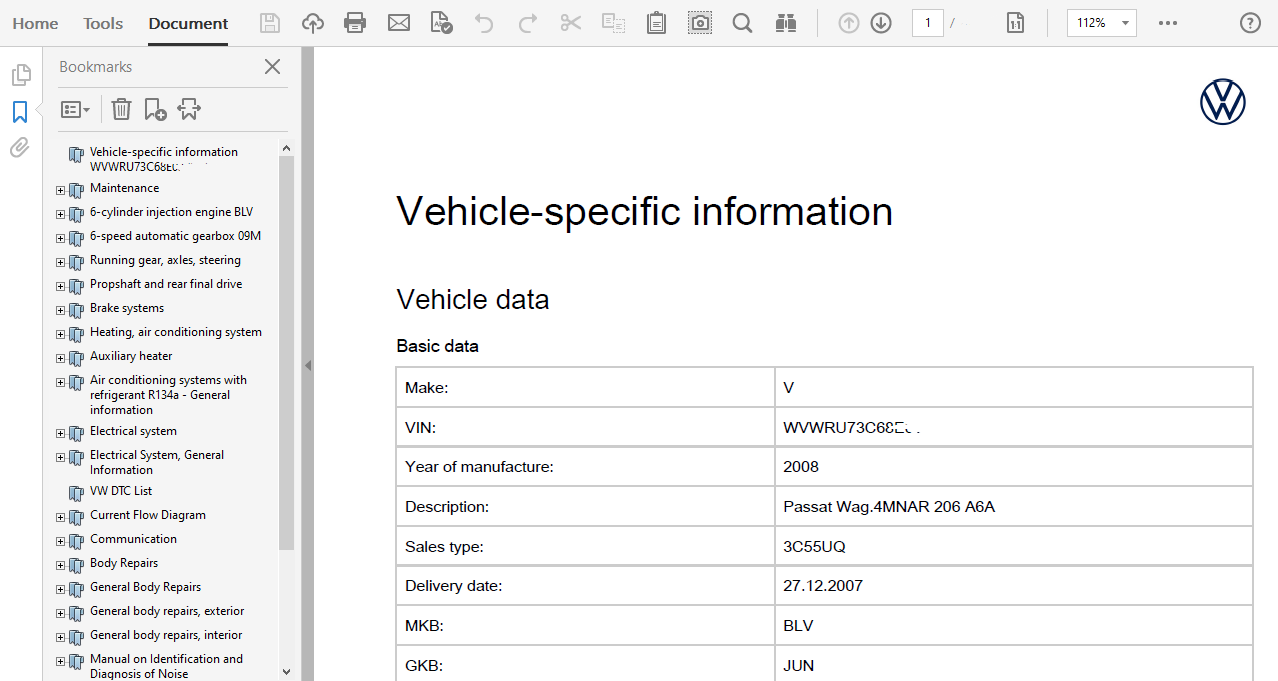Viewport: 1278px width, 681px height.
Task: Print the document
Action: point(355,22)
